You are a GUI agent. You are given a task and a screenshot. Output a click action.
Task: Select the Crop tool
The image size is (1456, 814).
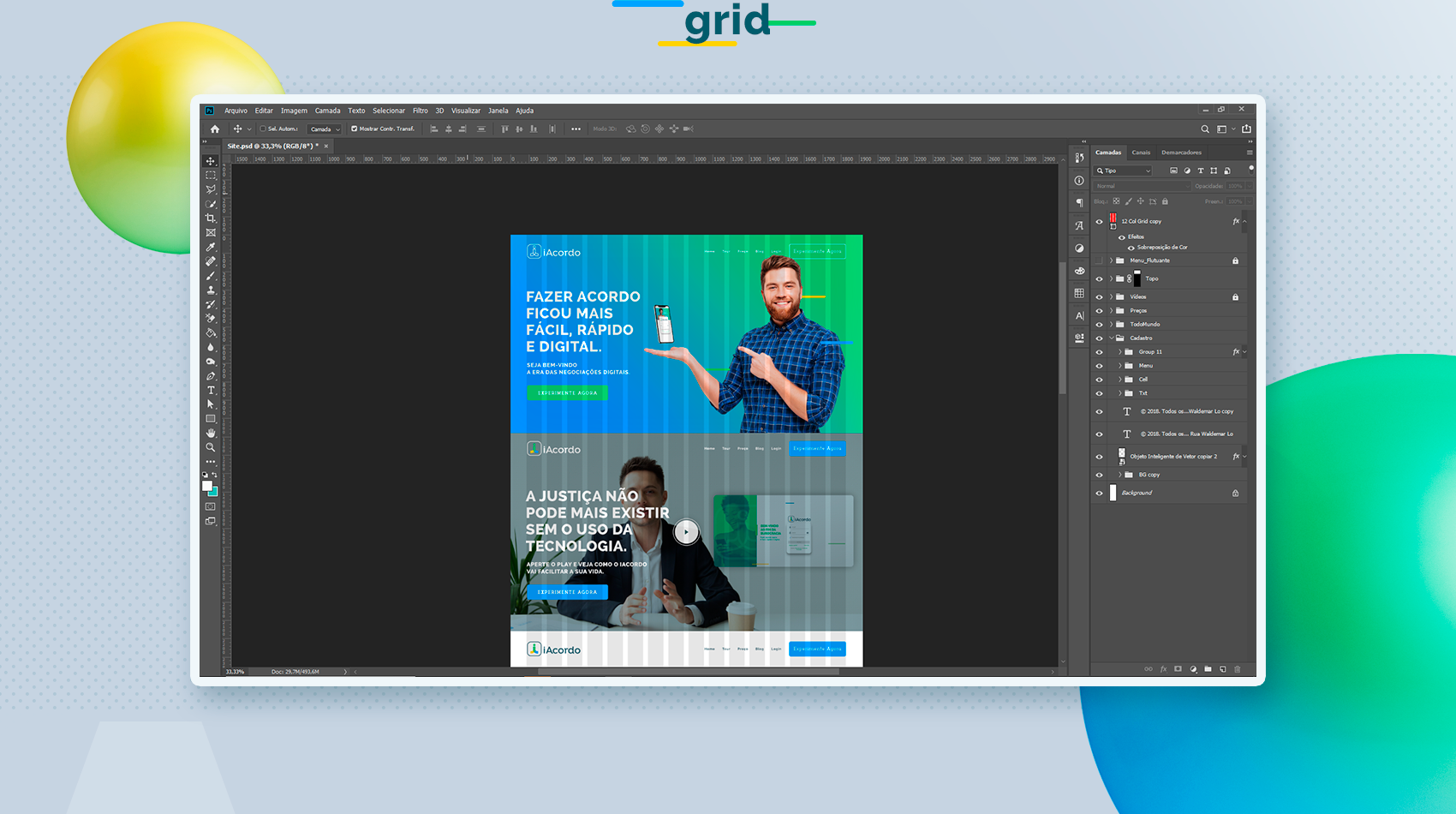(211, 218)
